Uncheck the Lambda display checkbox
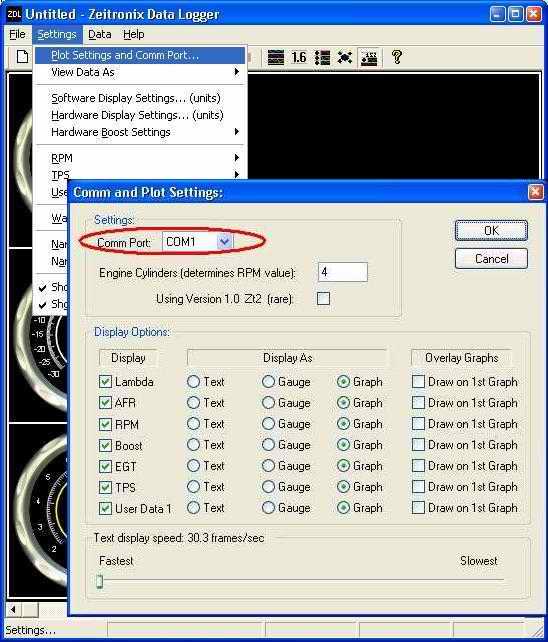The height and width of the screenshot is (642, 548). click(105, 382)
